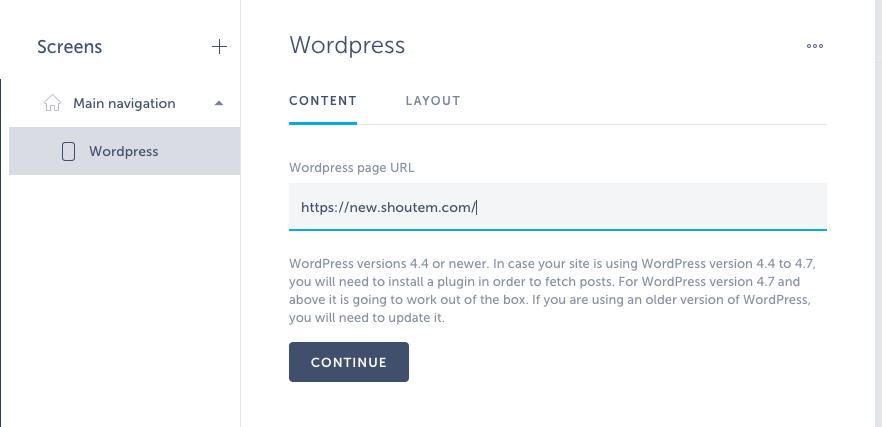Image resolution: width=882 pixels, height=427 pixels.
Task: Click the home icon beside Main navigation
Action: (52, 103)
